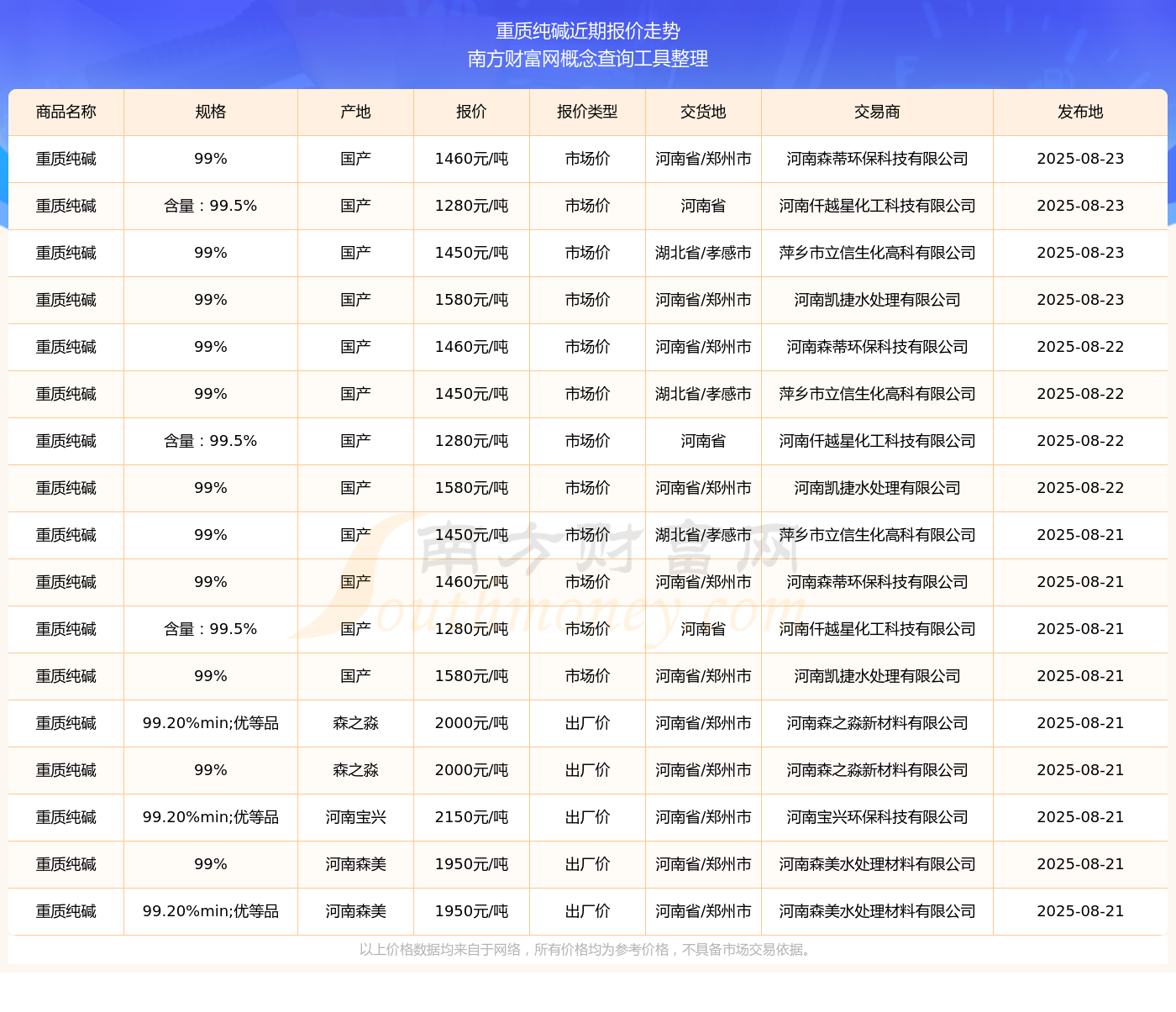Viewport: 1176px width, 1012px height.
Task: Click 河南凯捷水处理有限公司 dated 2025-08-23
Action: [878, 300]
